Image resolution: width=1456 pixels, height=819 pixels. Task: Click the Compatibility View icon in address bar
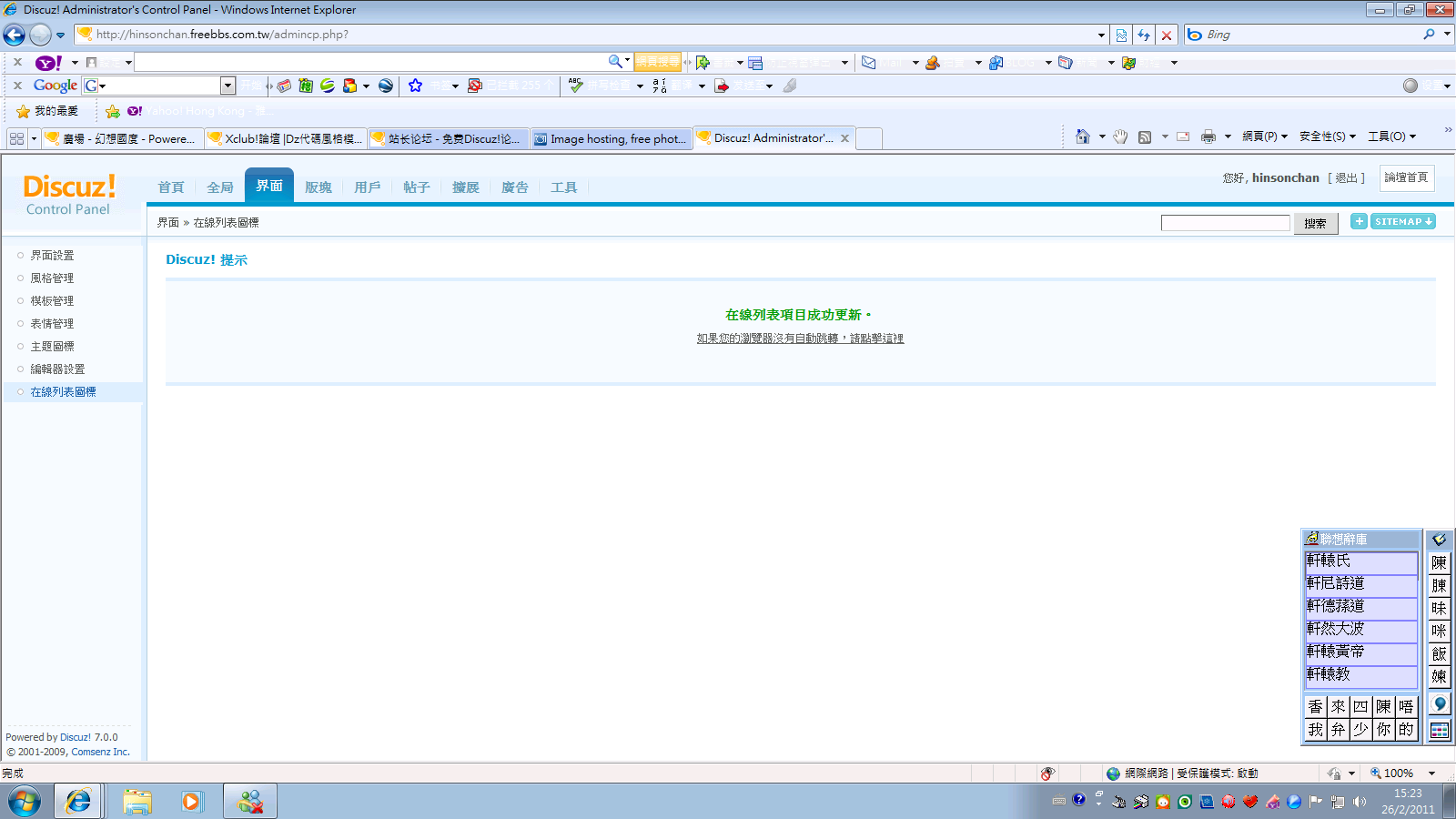click(1121, 35)
